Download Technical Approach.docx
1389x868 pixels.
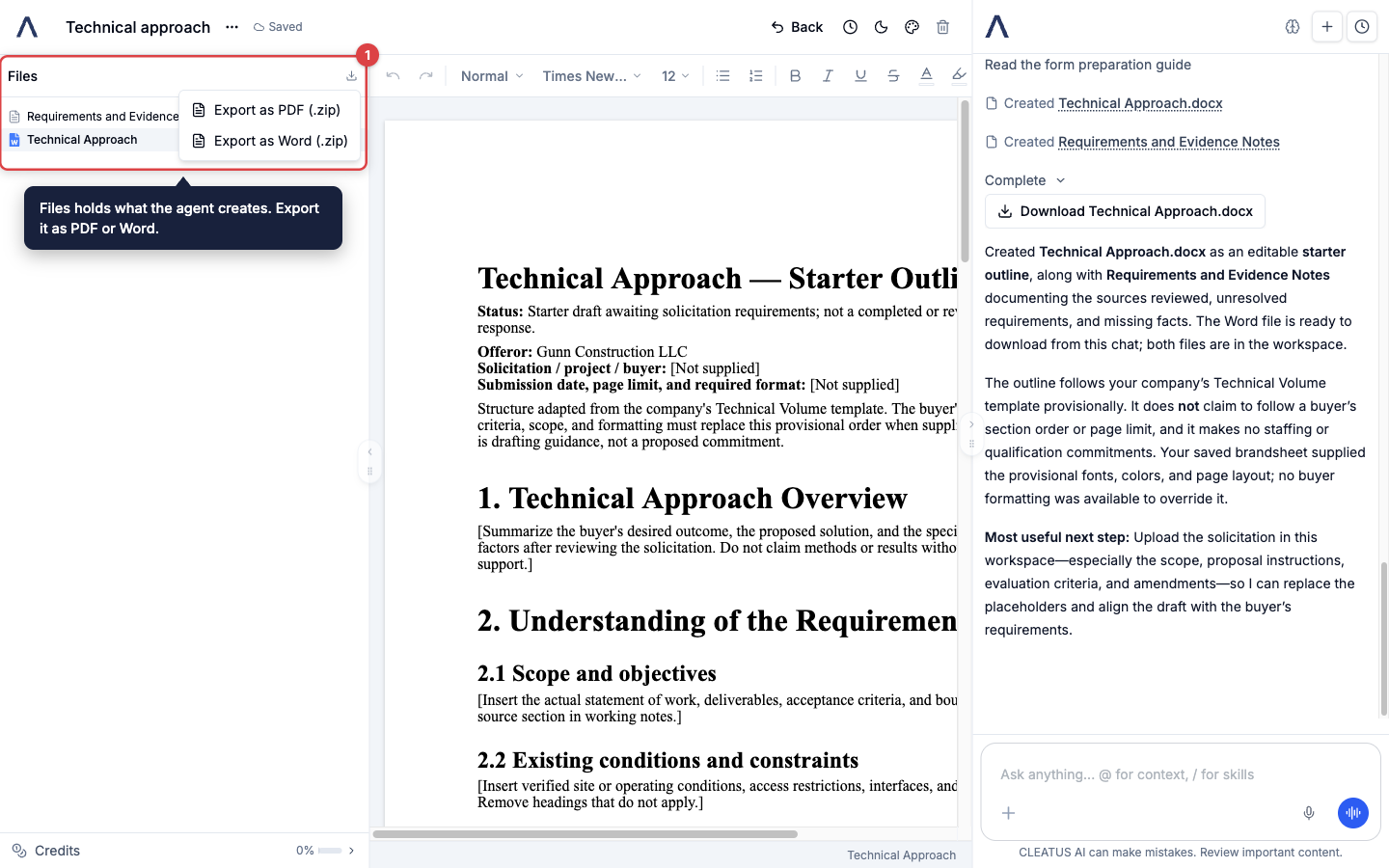tap(1125, 211)
